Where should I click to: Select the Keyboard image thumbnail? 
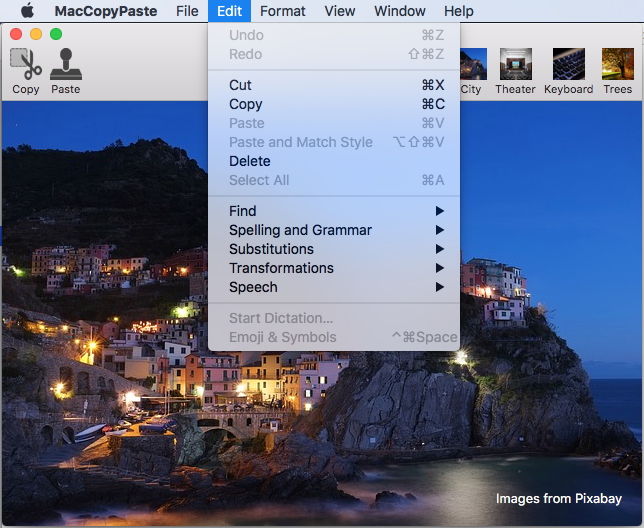569,64
